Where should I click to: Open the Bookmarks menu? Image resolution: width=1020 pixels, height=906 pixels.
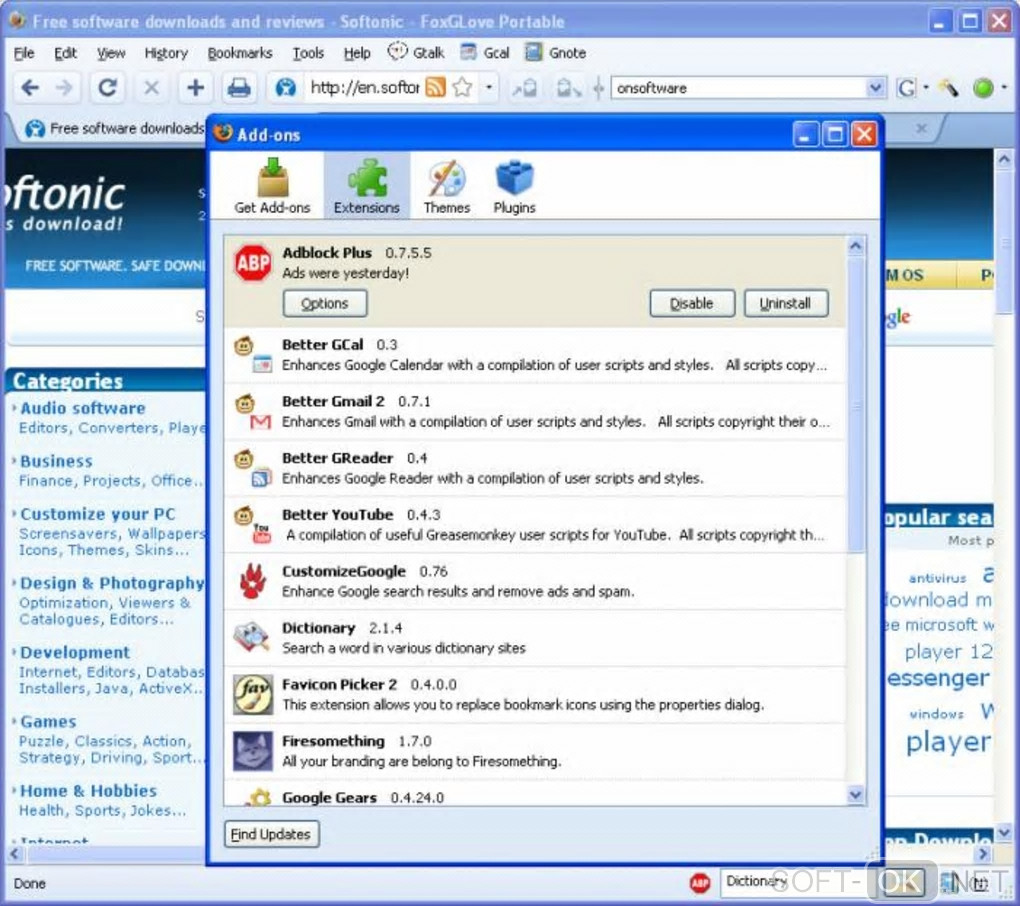(239, 53)
